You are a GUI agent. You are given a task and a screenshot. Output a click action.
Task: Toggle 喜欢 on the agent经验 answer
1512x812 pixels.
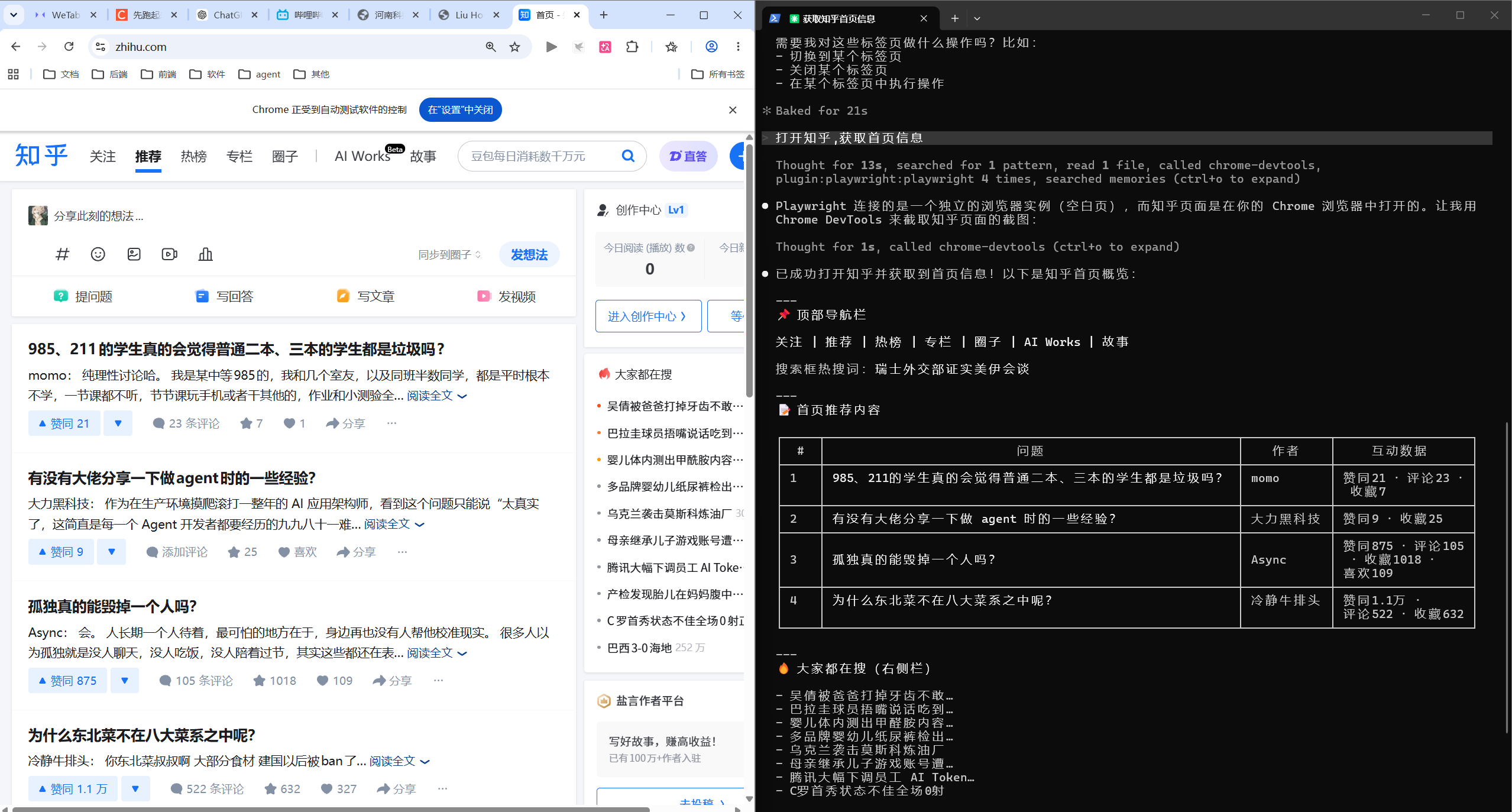click(297, 552)
